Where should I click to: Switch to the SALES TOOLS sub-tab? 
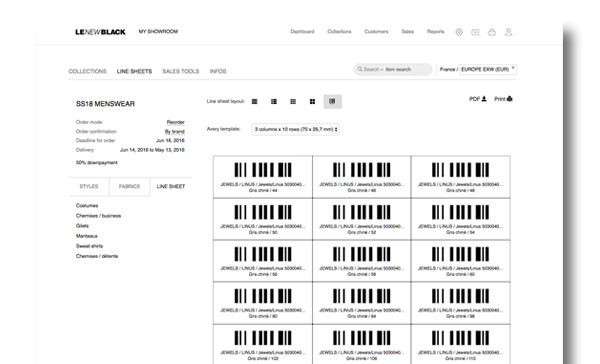click(x=181, y=71)
